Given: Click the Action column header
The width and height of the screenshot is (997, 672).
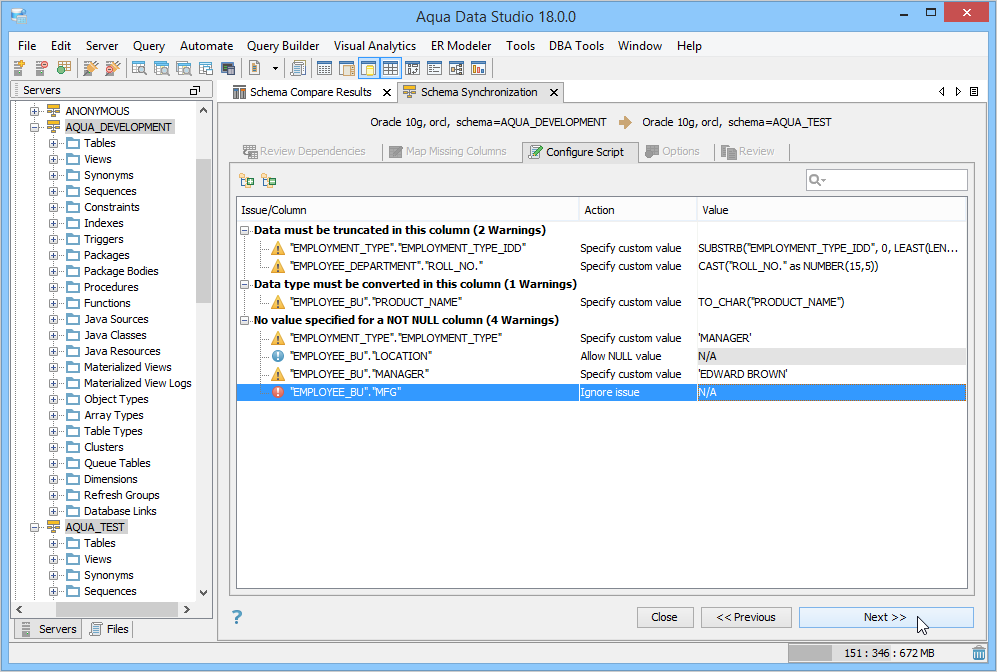Looking at the screenshot, I should (638, 210).
